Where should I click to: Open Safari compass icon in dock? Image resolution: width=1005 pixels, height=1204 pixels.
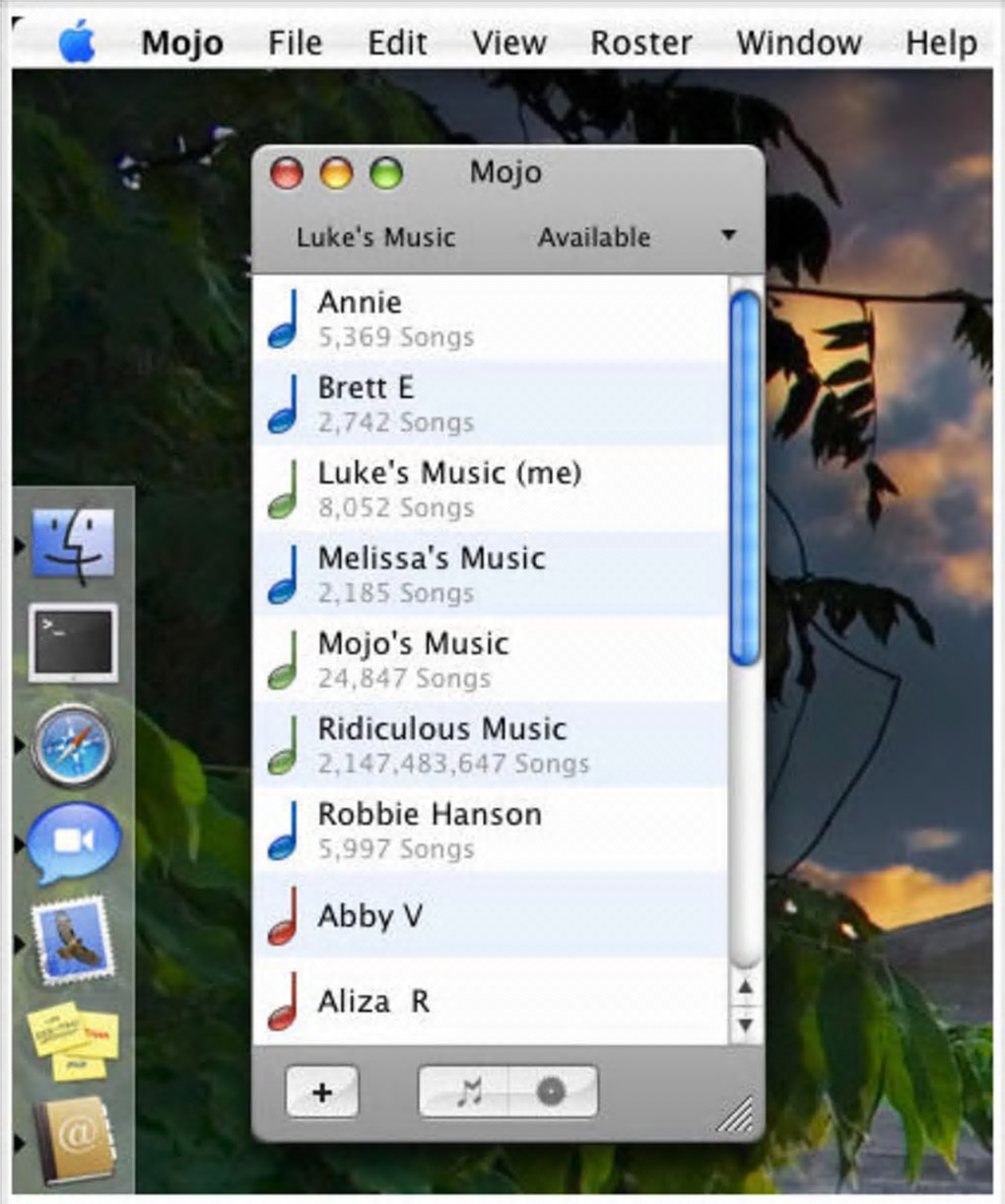(74, 745)
